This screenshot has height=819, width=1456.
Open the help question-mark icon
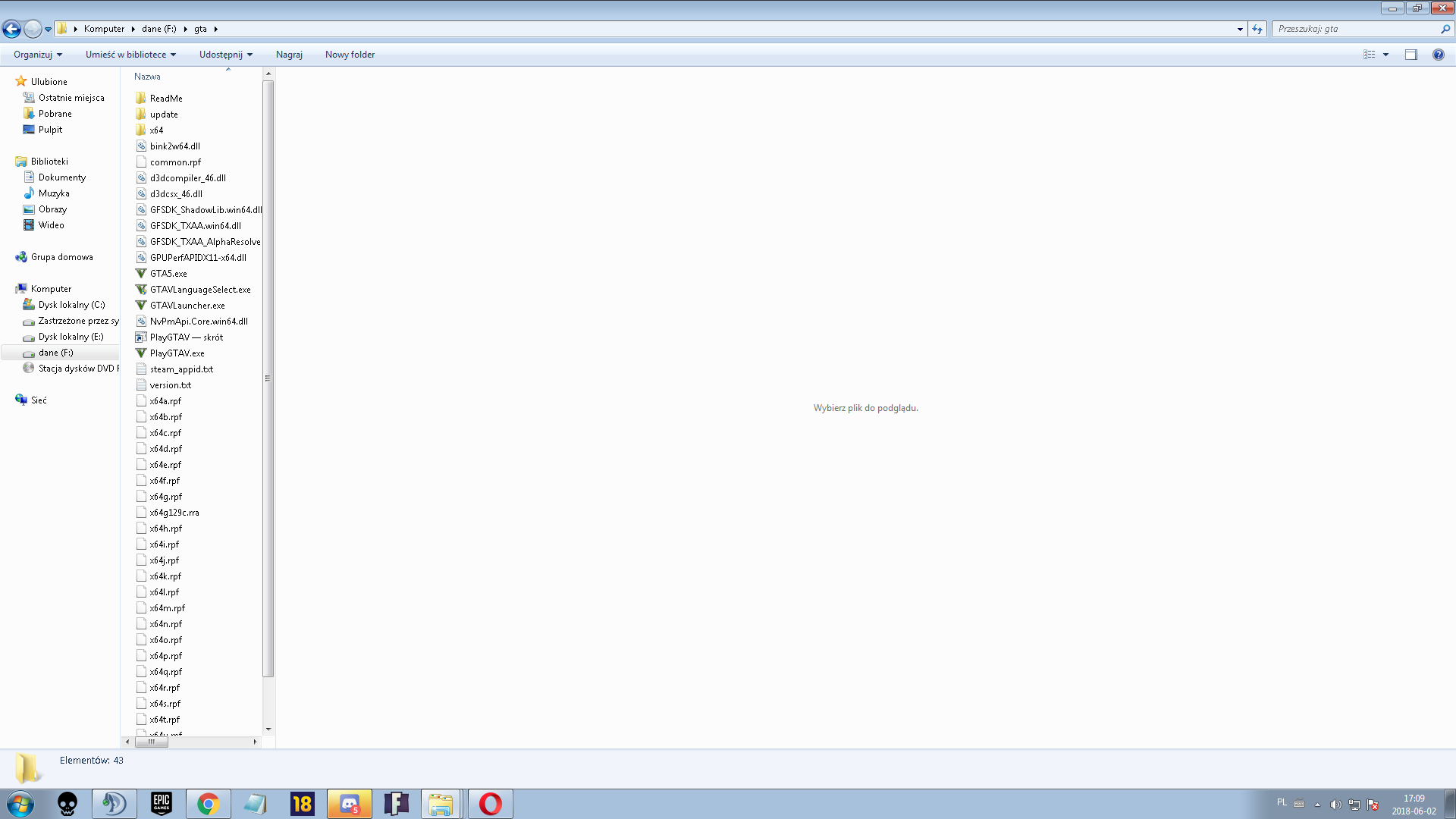click(x=1438, y=55)
